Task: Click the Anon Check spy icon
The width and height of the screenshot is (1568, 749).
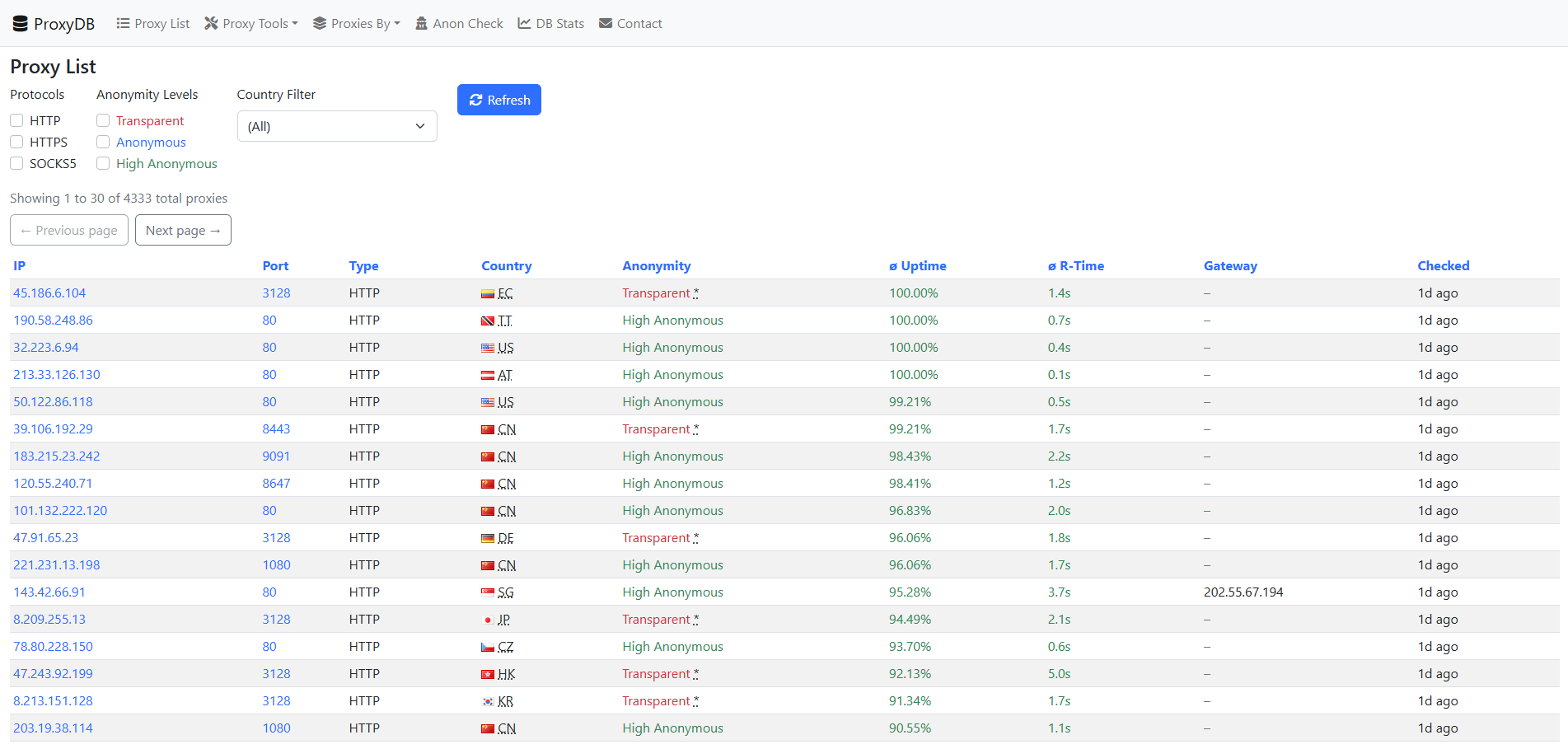Action: (422, 23)
